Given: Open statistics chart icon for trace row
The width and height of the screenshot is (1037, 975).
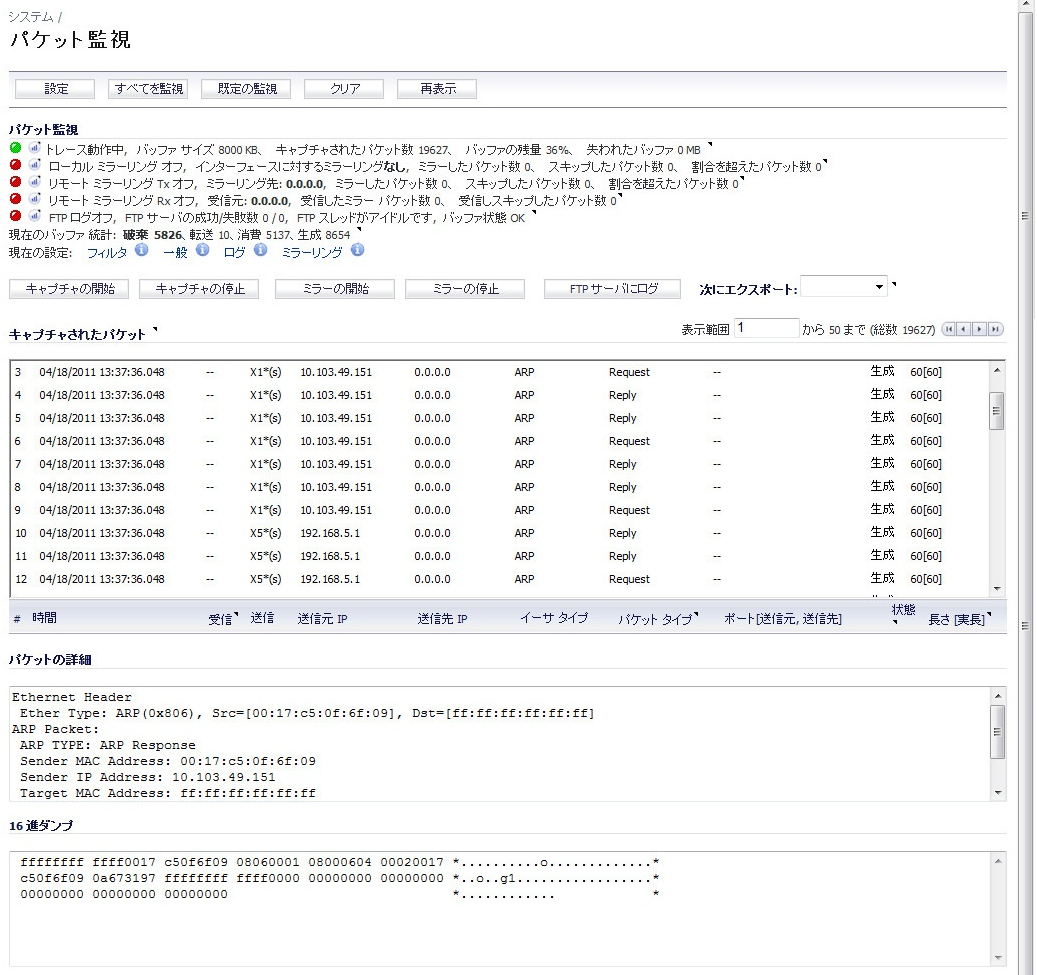Looking at the screenshot, I should 34,148.
